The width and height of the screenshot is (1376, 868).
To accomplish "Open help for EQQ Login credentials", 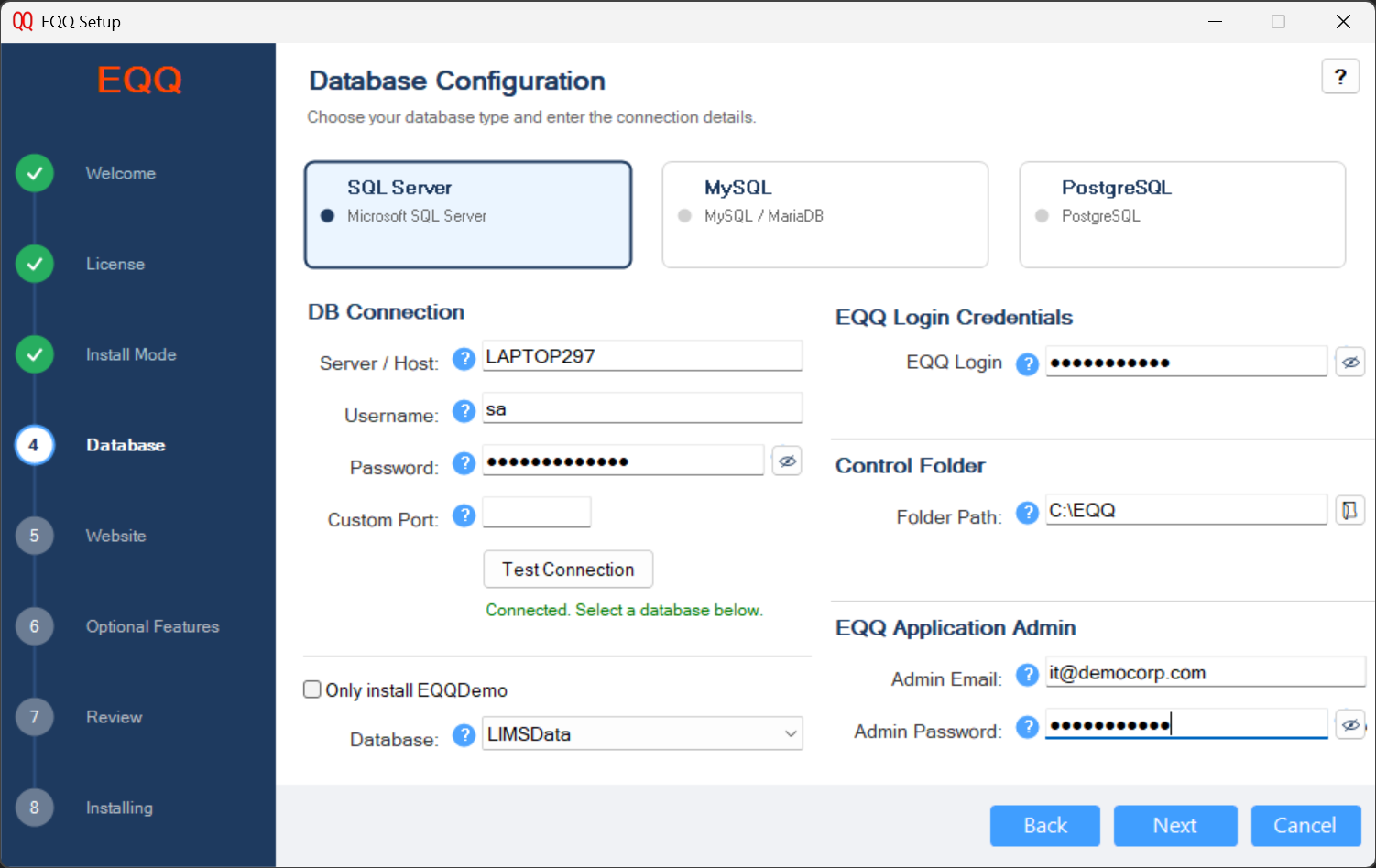I will pos(1027,363).
